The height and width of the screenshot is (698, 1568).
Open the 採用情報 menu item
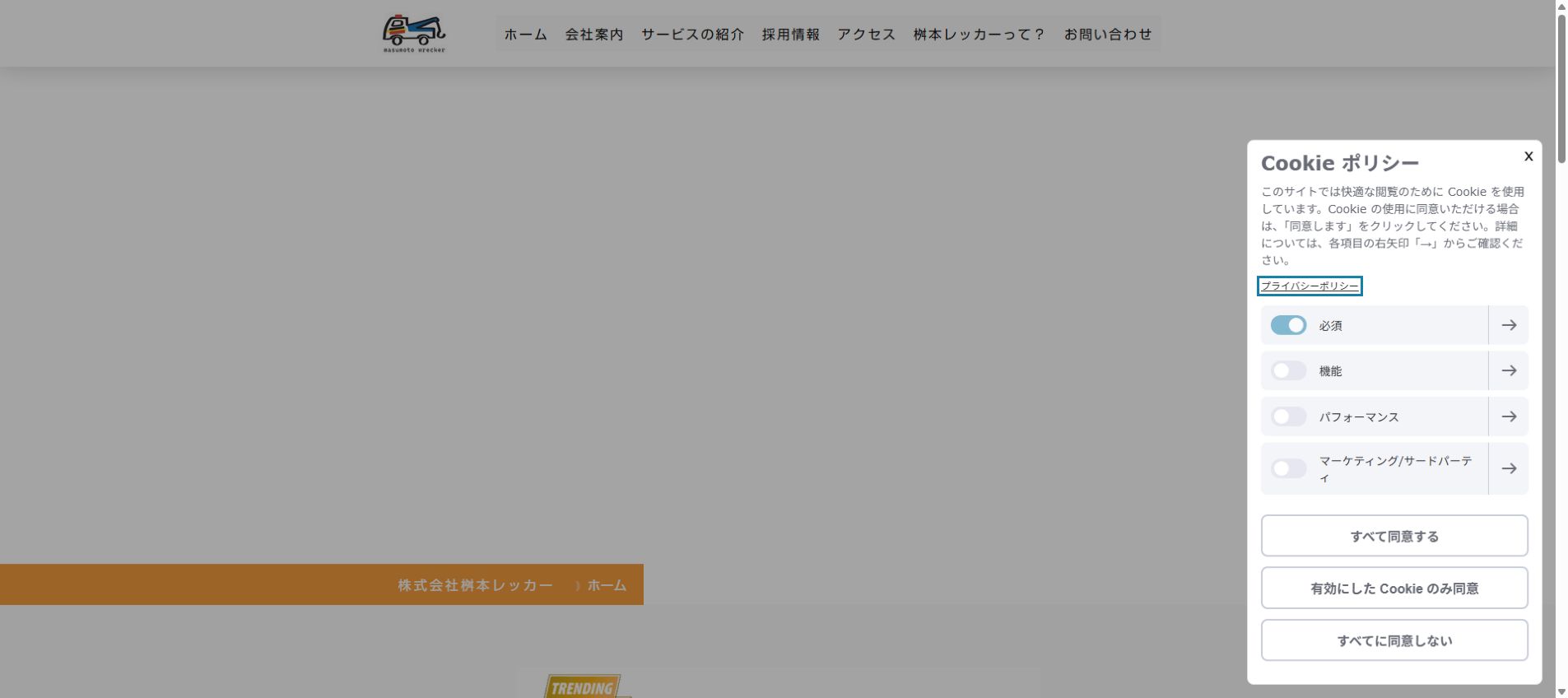coord(791,35)
